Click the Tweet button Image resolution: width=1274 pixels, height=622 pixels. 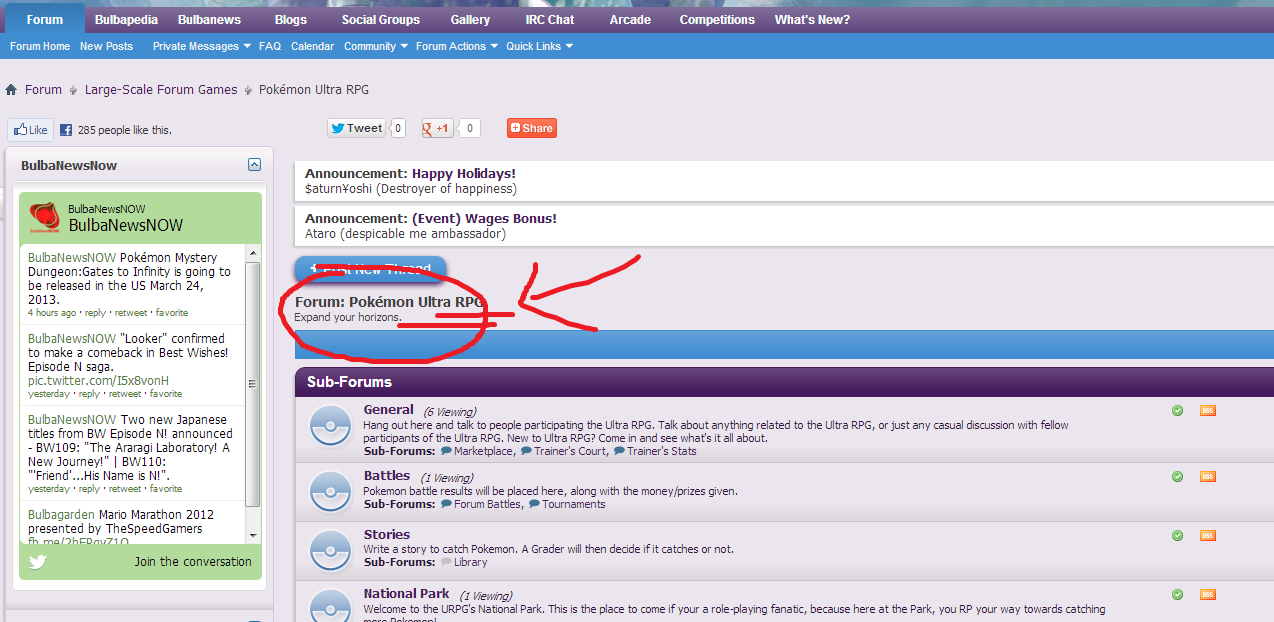point(357,128)
